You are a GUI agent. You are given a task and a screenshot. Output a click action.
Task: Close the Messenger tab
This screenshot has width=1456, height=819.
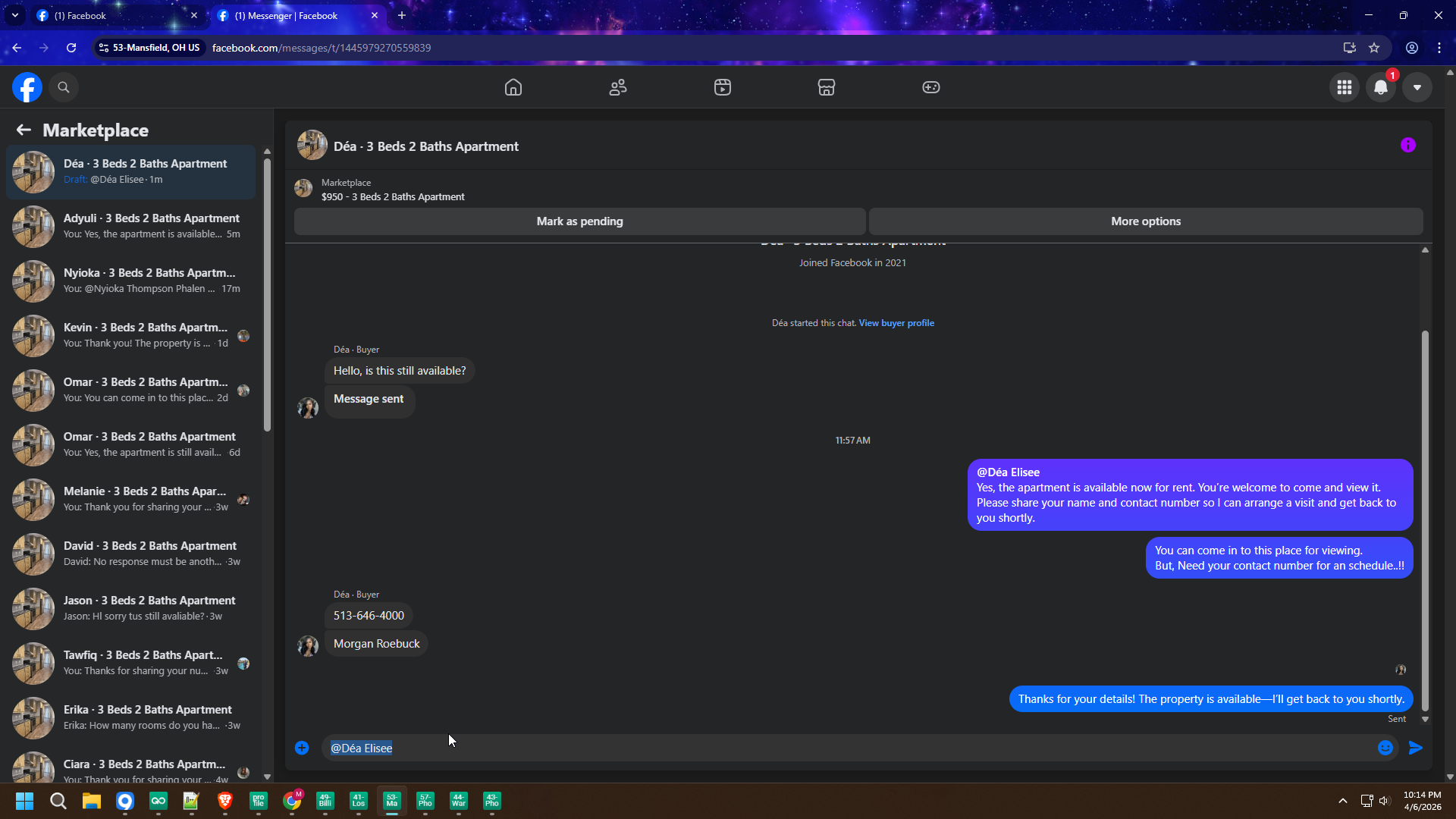click(375, 15)
